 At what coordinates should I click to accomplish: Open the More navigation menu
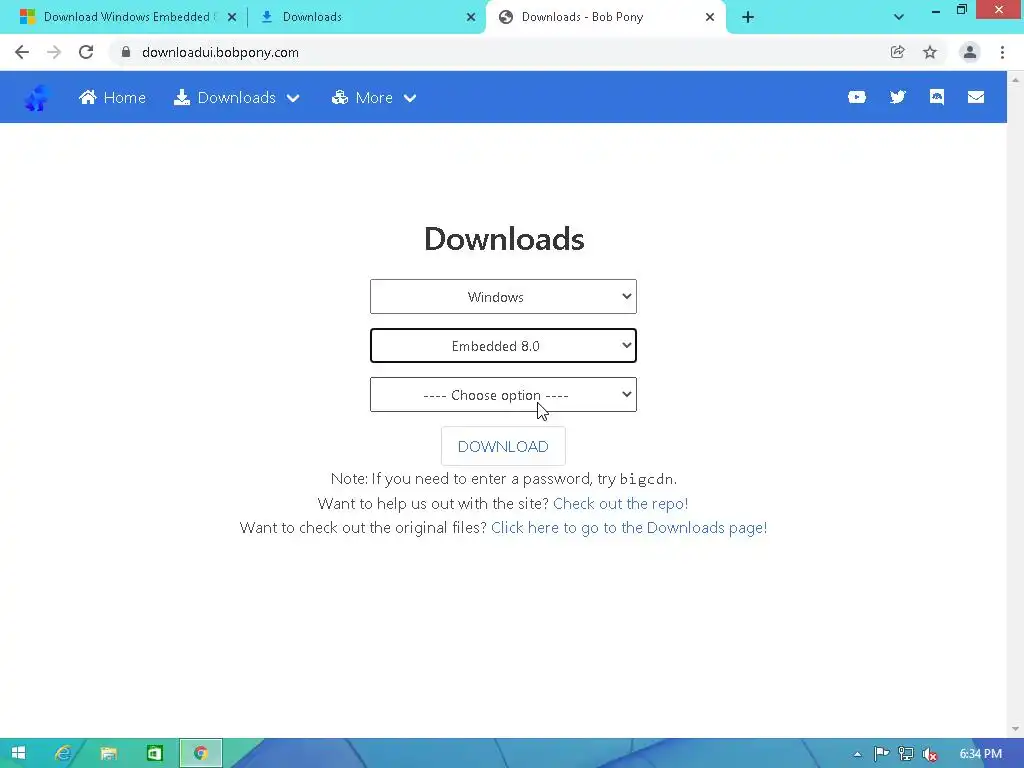click(x=374, y=97)
